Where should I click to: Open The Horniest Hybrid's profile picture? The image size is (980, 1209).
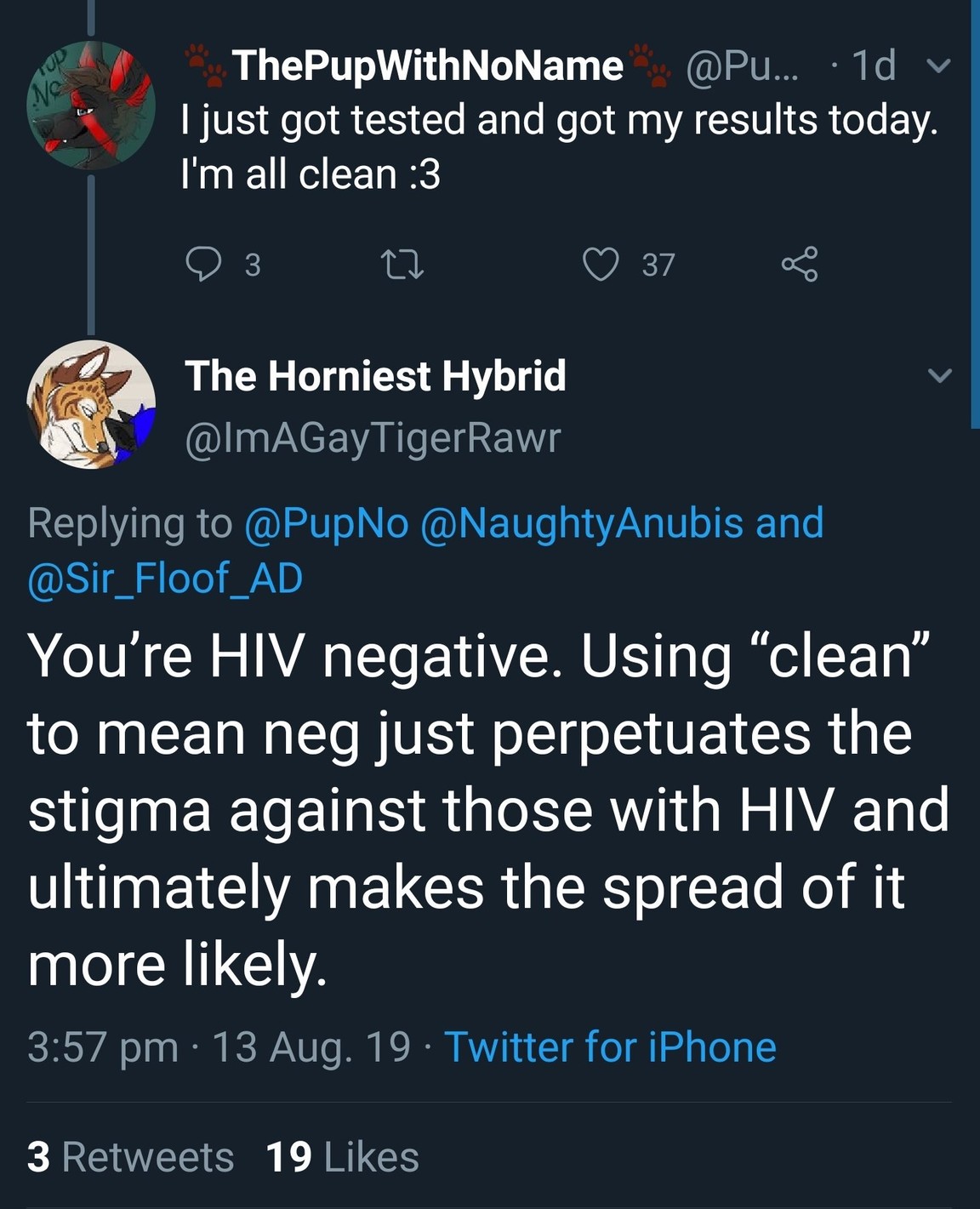coord(91,404)
